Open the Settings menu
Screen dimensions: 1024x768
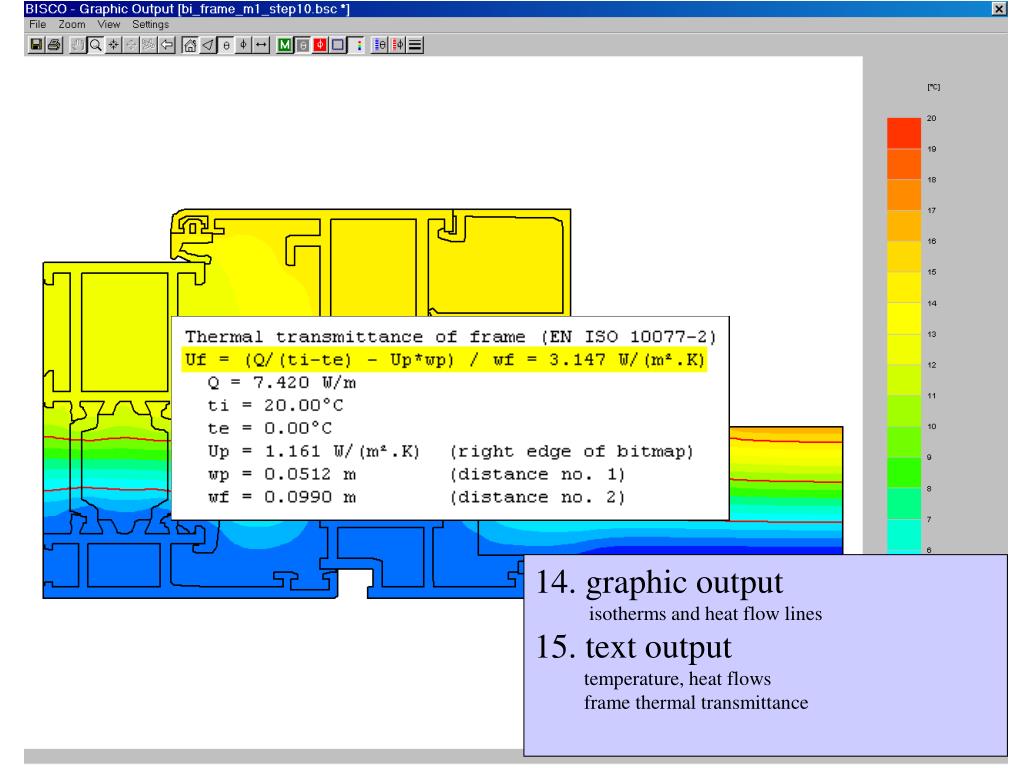pyautogui.click(x=150, y=24)
